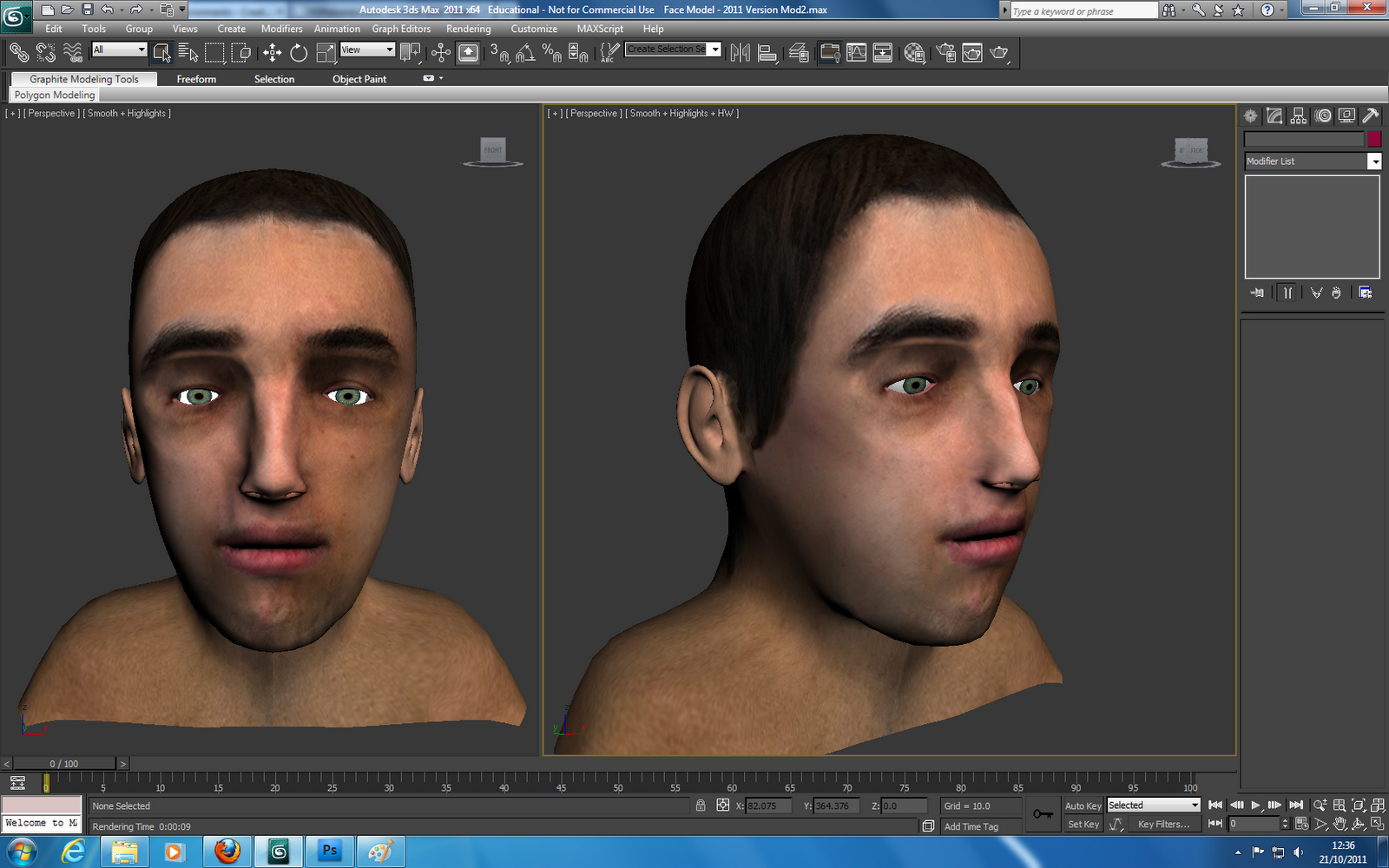Open the Utilities panel with hammer icon

point(1369,115)
